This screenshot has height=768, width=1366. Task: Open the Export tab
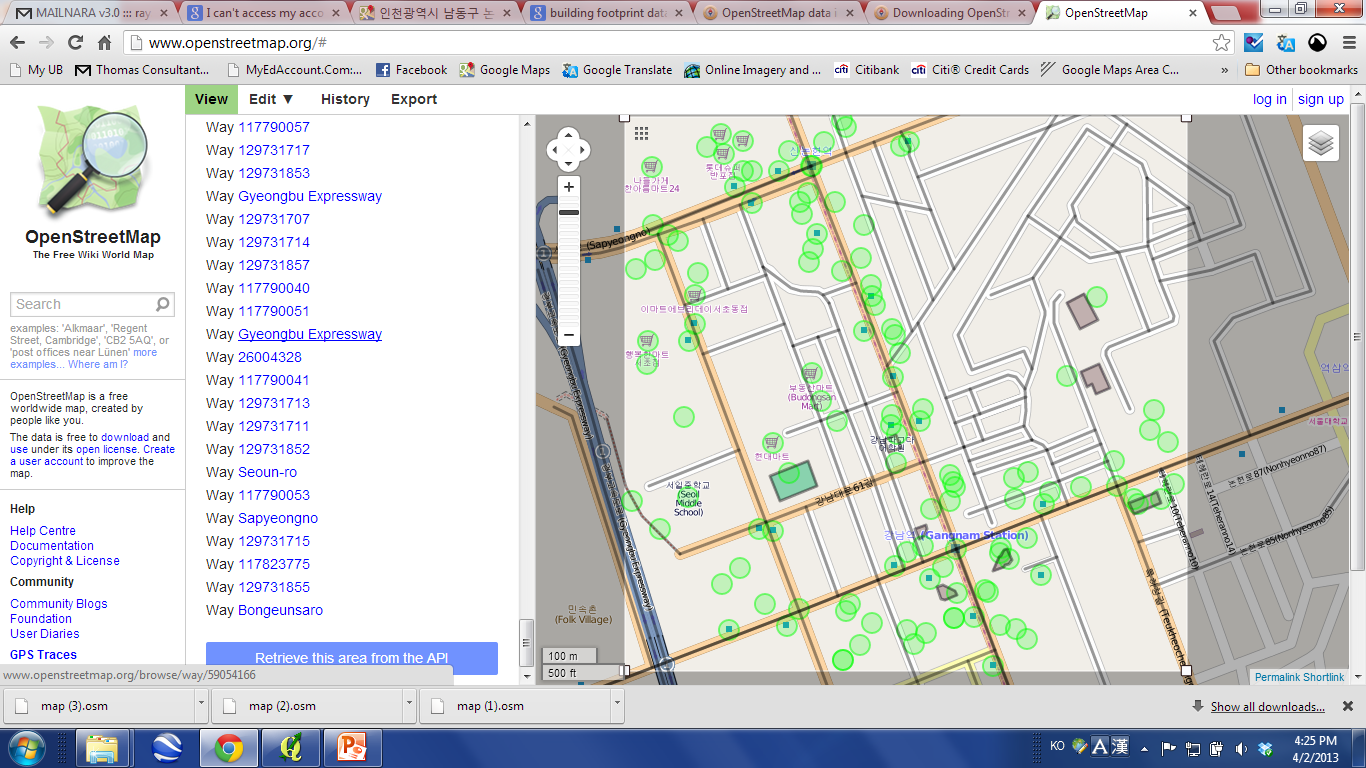(x=414, y=99)
